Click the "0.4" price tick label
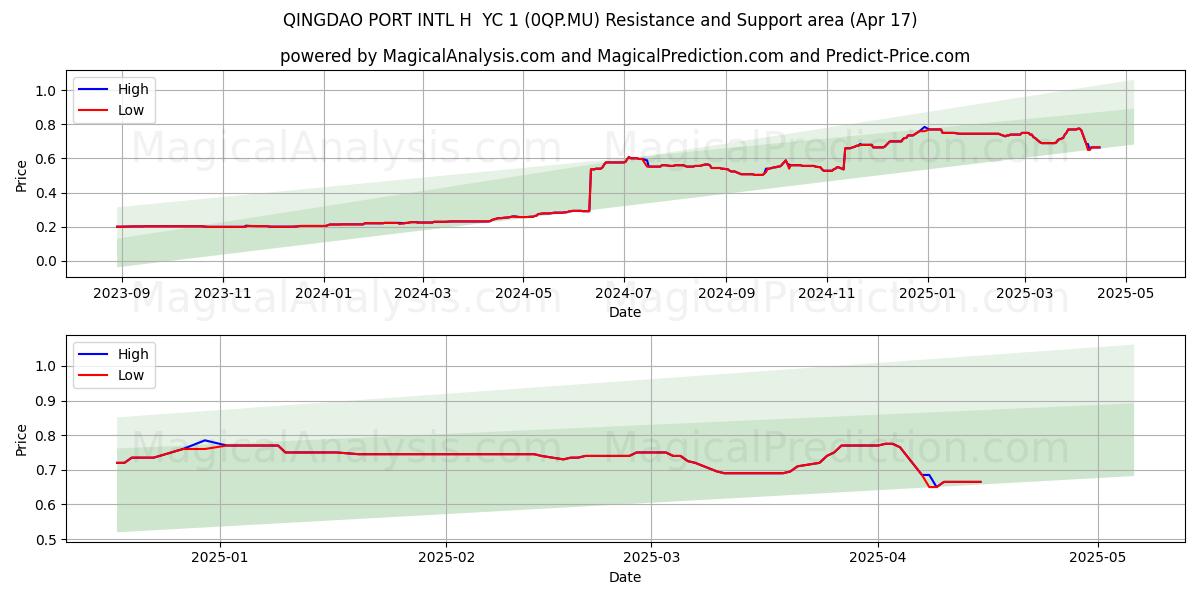 pos(46,193)
